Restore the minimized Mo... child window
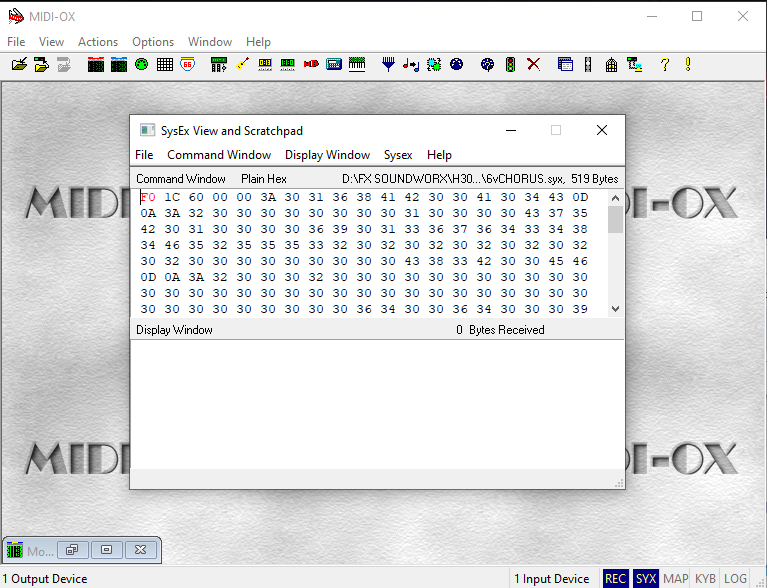 [72, 550]
